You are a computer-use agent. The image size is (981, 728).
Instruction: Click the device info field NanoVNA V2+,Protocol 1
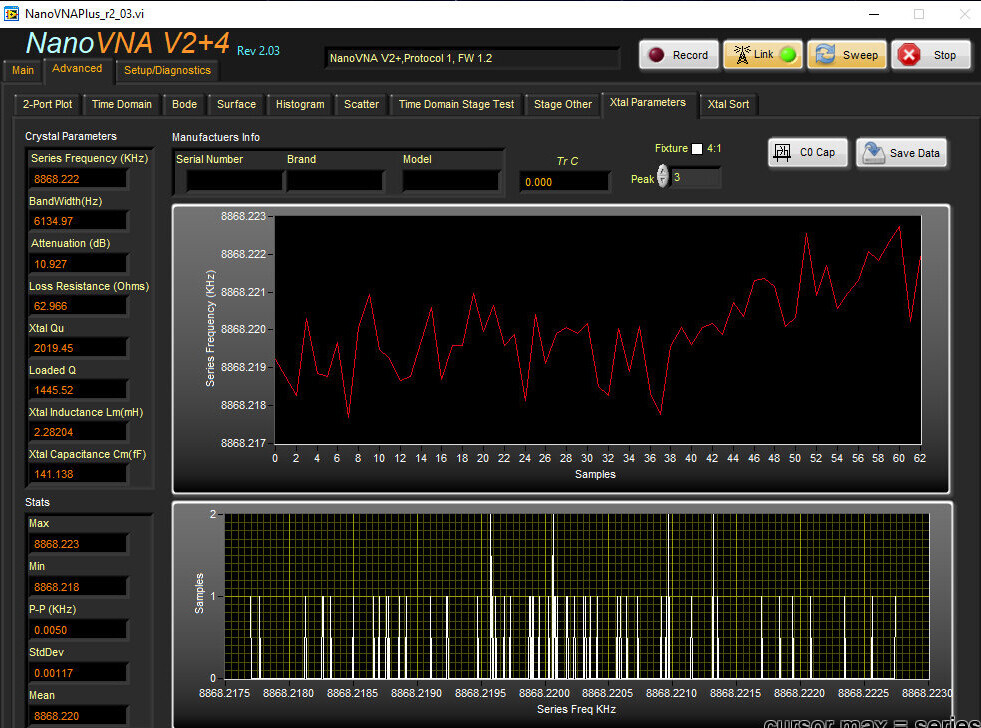click(472, 58)
